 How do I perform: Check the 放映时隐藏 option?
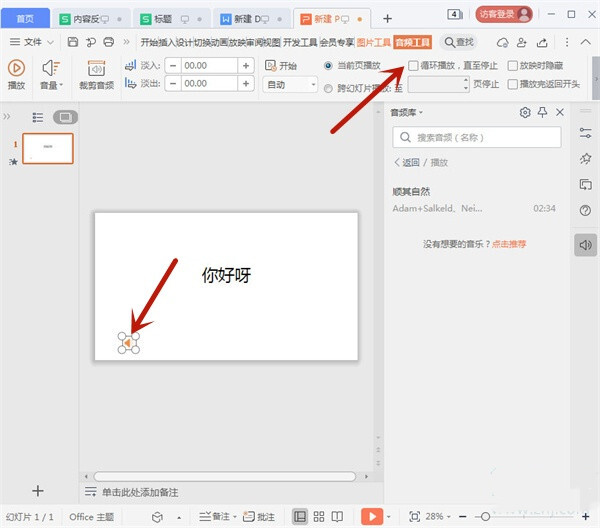[x=513, y=65]
